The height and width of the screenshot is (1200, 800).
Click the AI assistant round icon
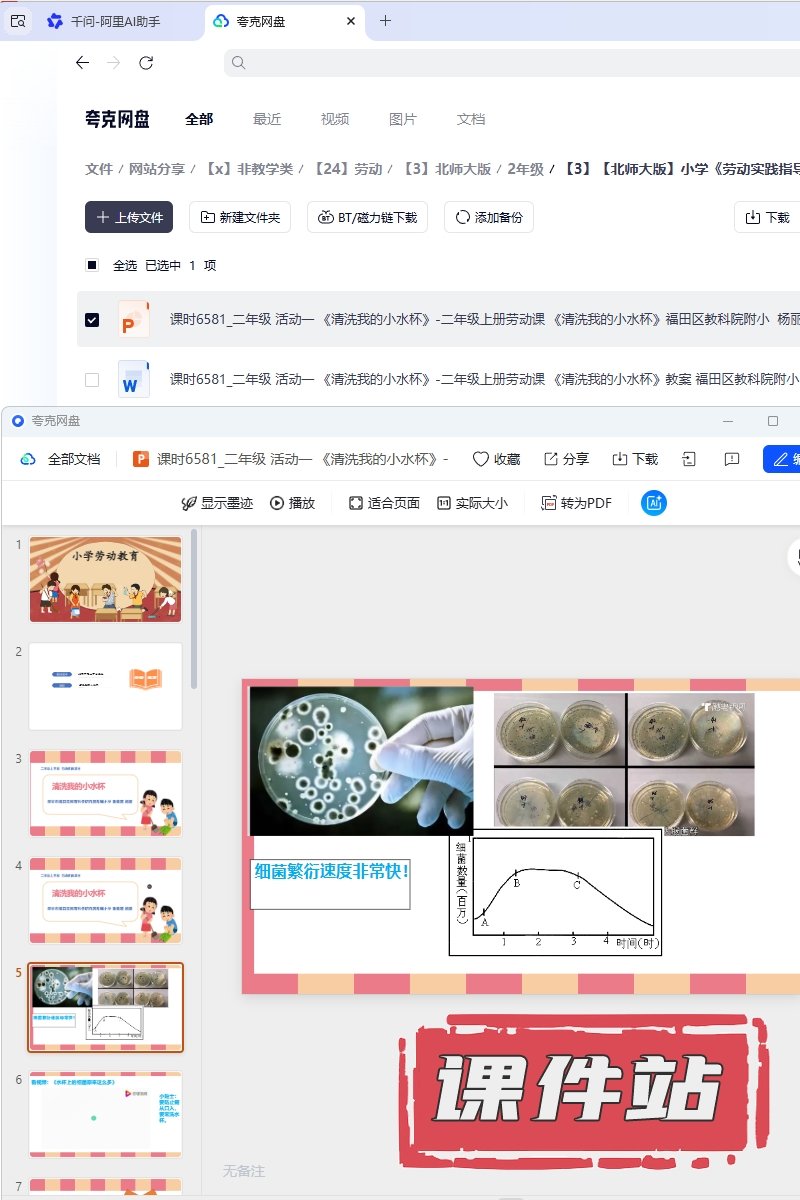point(654,503)
